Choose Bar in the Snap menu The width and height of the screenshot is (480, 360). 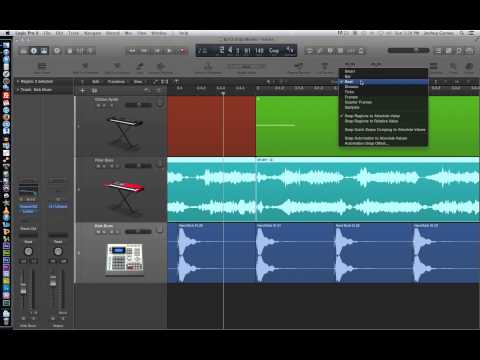(x=383, y=76)
